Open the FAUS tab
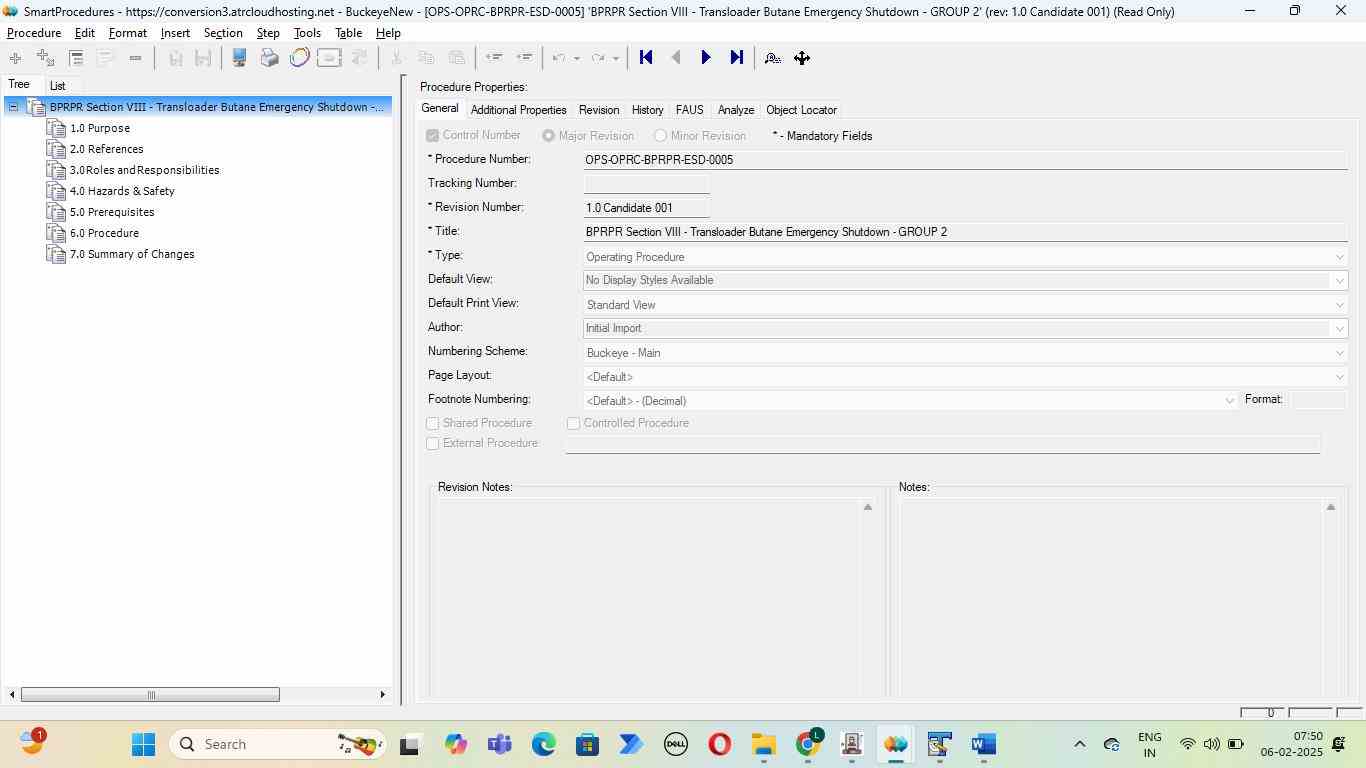Viewport: 1366px width, 768px height. coord(689,110)
